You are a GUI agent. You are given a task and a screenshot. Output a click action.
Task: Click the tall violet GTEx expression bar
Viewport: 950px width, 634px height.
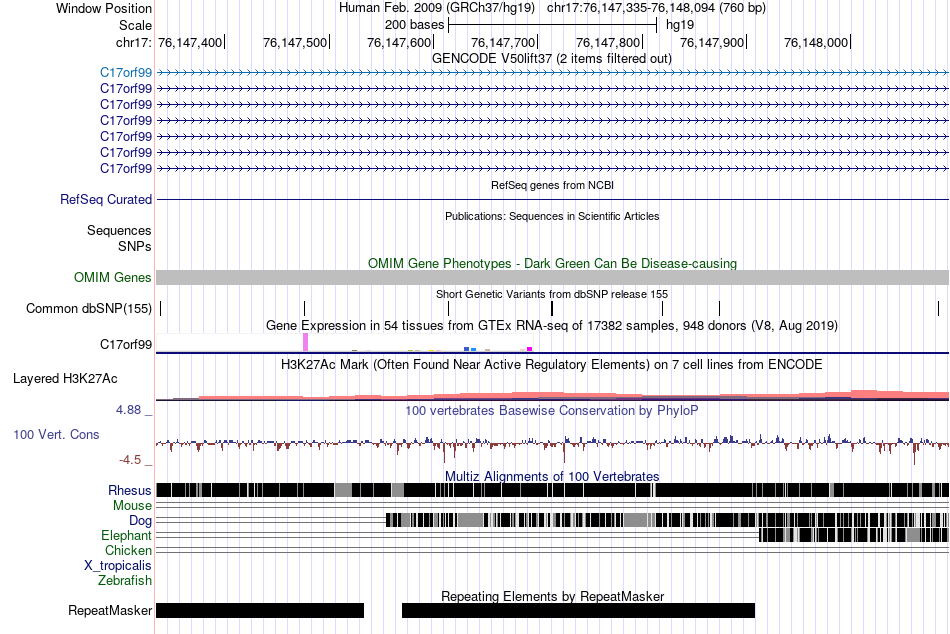tap(305, 342)
